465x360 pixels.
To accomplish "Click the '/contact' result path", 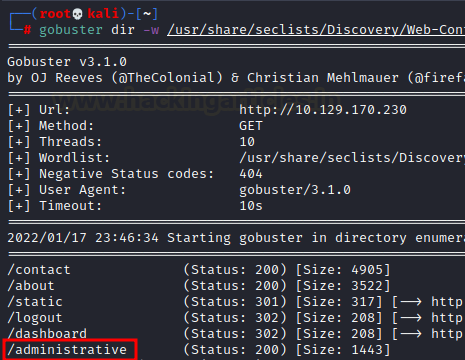I will pos(39,270).
